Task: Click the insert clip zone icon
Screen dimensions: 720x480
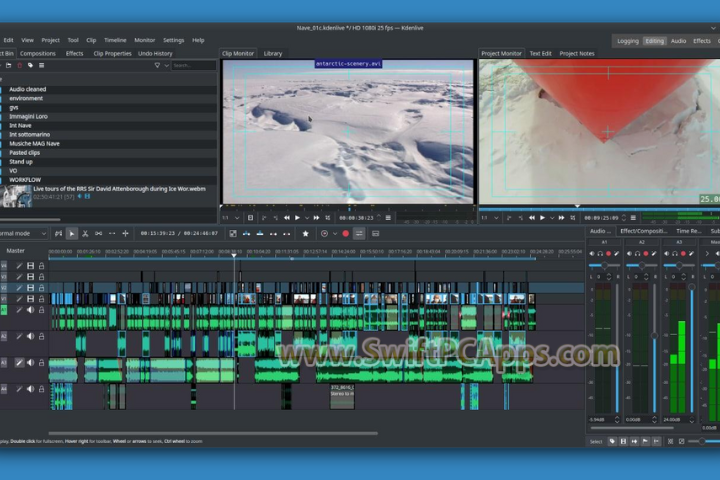Action: [x=247, y=234]
